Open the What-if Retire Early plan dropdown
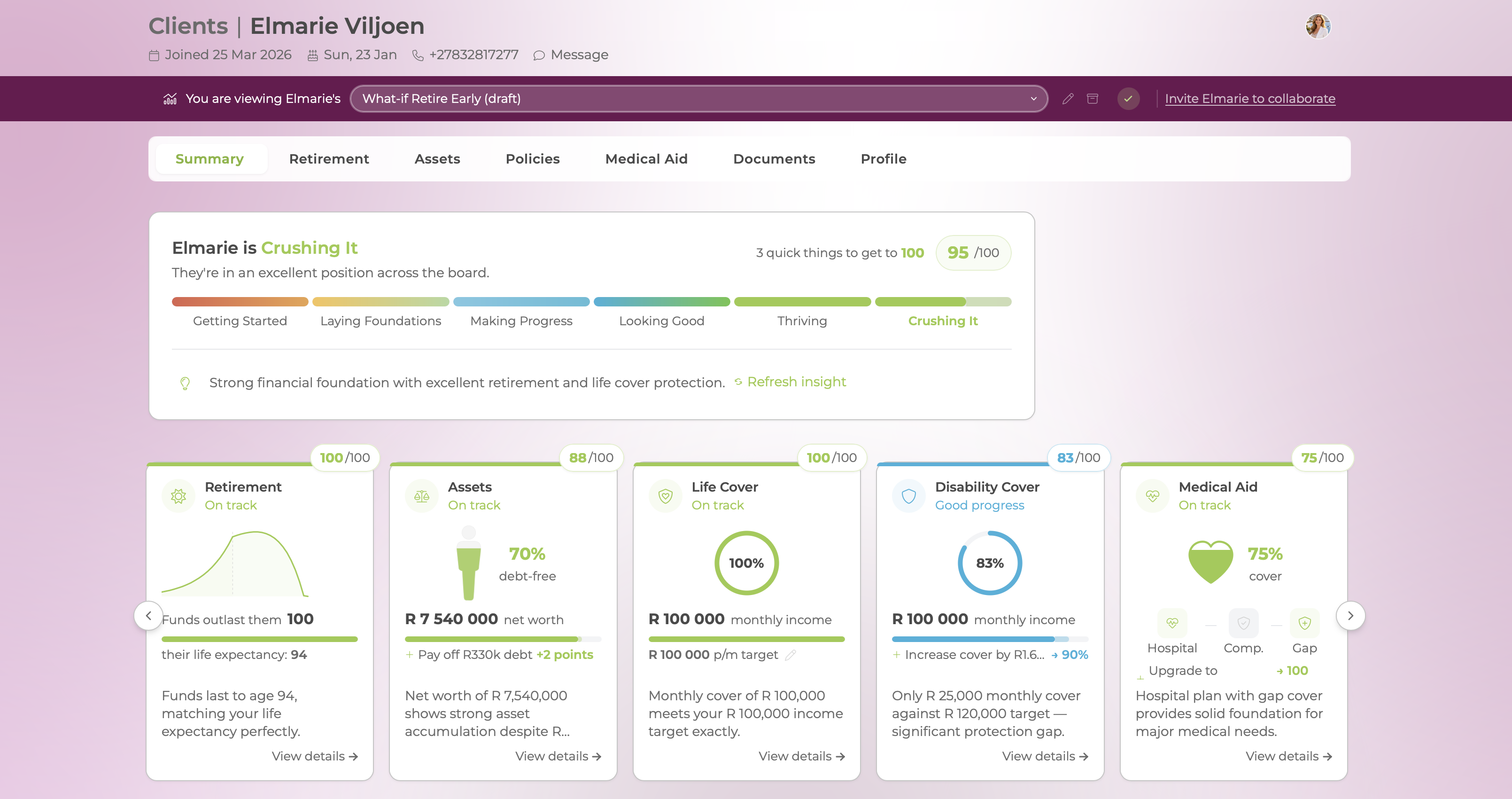The image size is (1512, 799). pyautogui.click(x=698, y=99)
